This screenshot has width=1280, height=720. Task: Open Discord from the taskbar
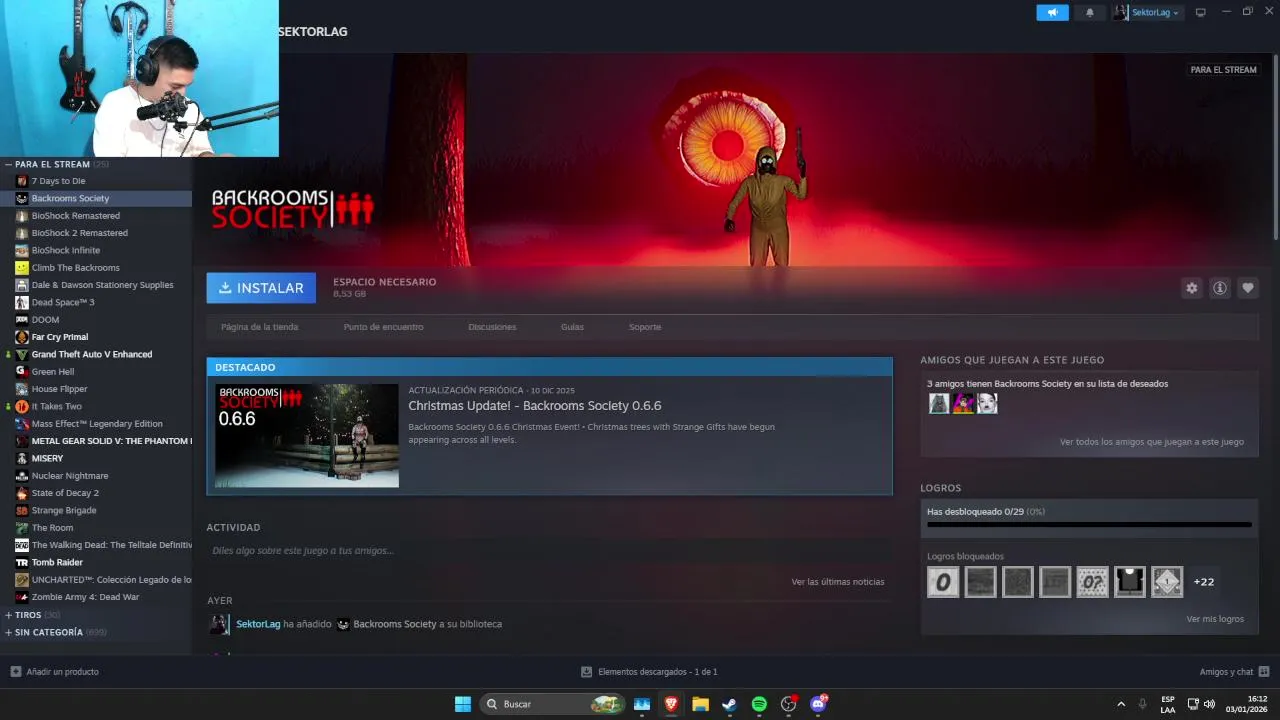(818, 704)
